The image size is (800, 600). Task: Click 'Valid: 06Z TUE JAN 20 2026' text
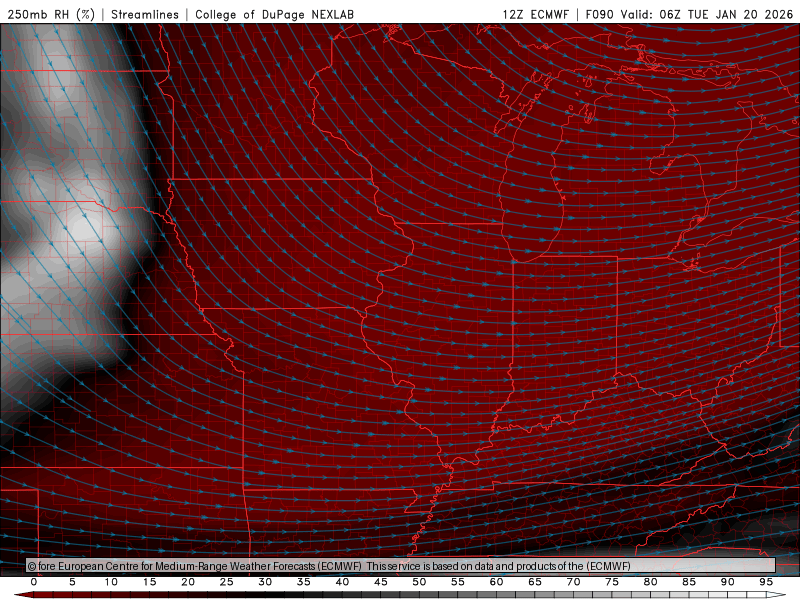point(707,14)
